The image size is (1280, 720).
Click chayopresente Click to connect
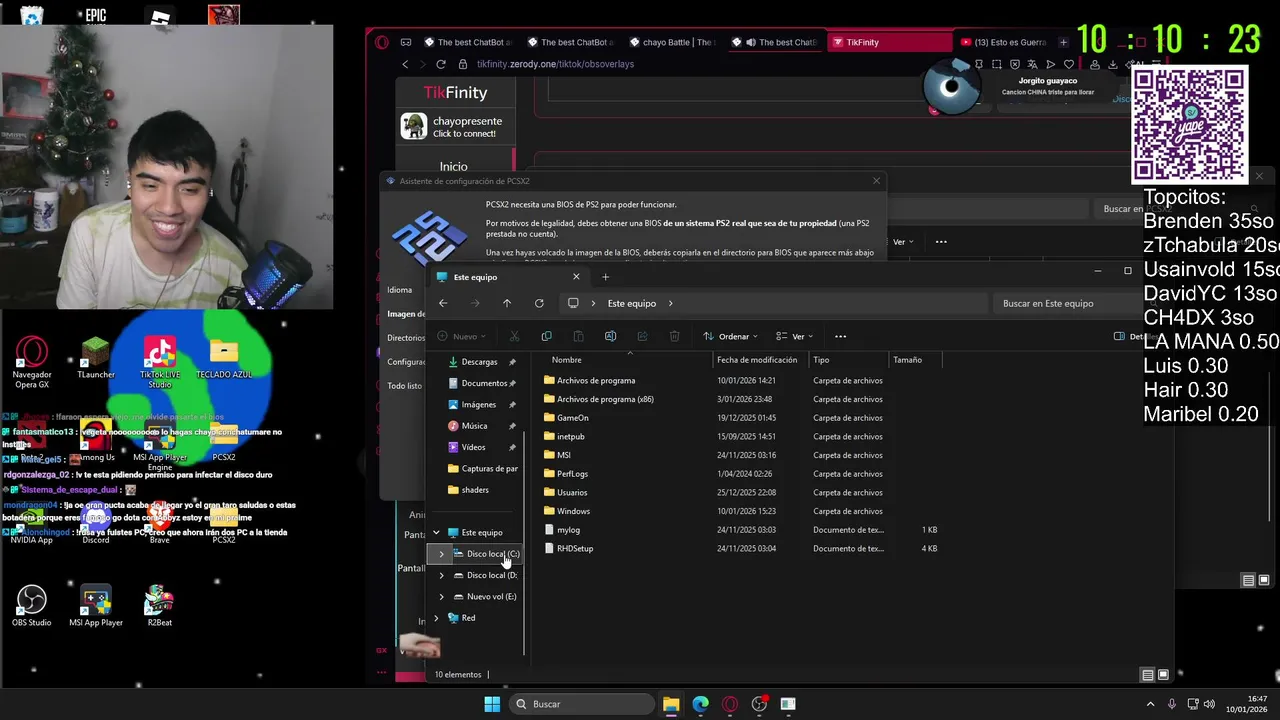(455, 126)
